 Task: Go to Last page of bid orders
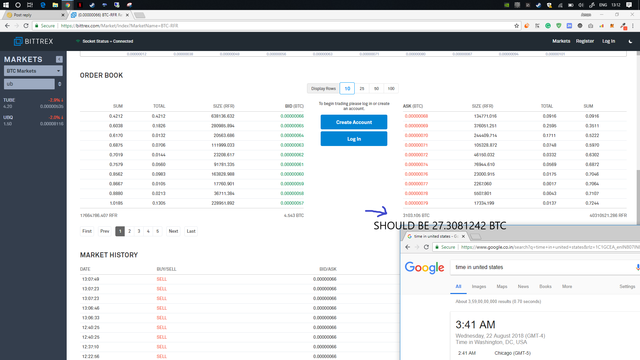[191, 231]
